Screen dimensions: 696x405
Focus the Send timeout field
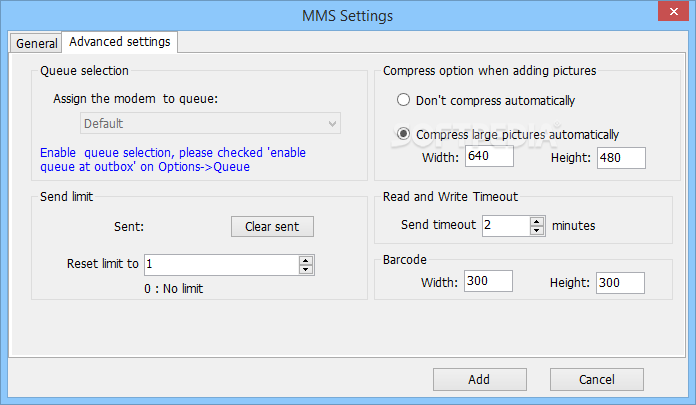505,225
